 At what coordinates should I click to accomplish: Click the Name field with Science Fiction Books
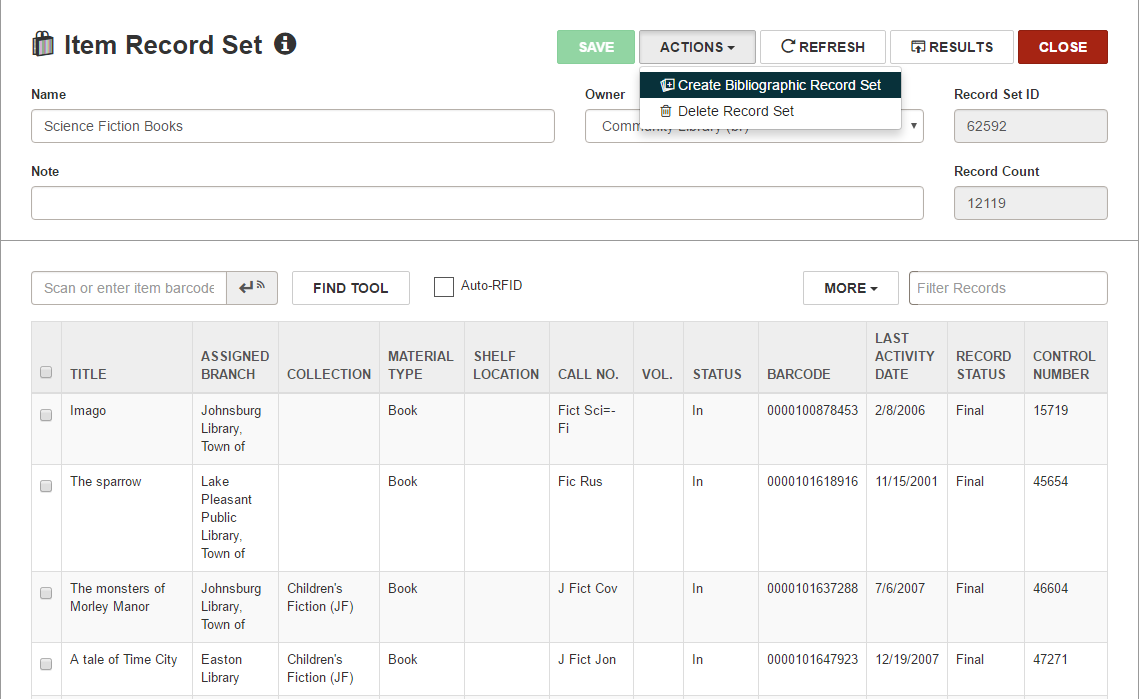pyautogui.click(x=293, y=126)
